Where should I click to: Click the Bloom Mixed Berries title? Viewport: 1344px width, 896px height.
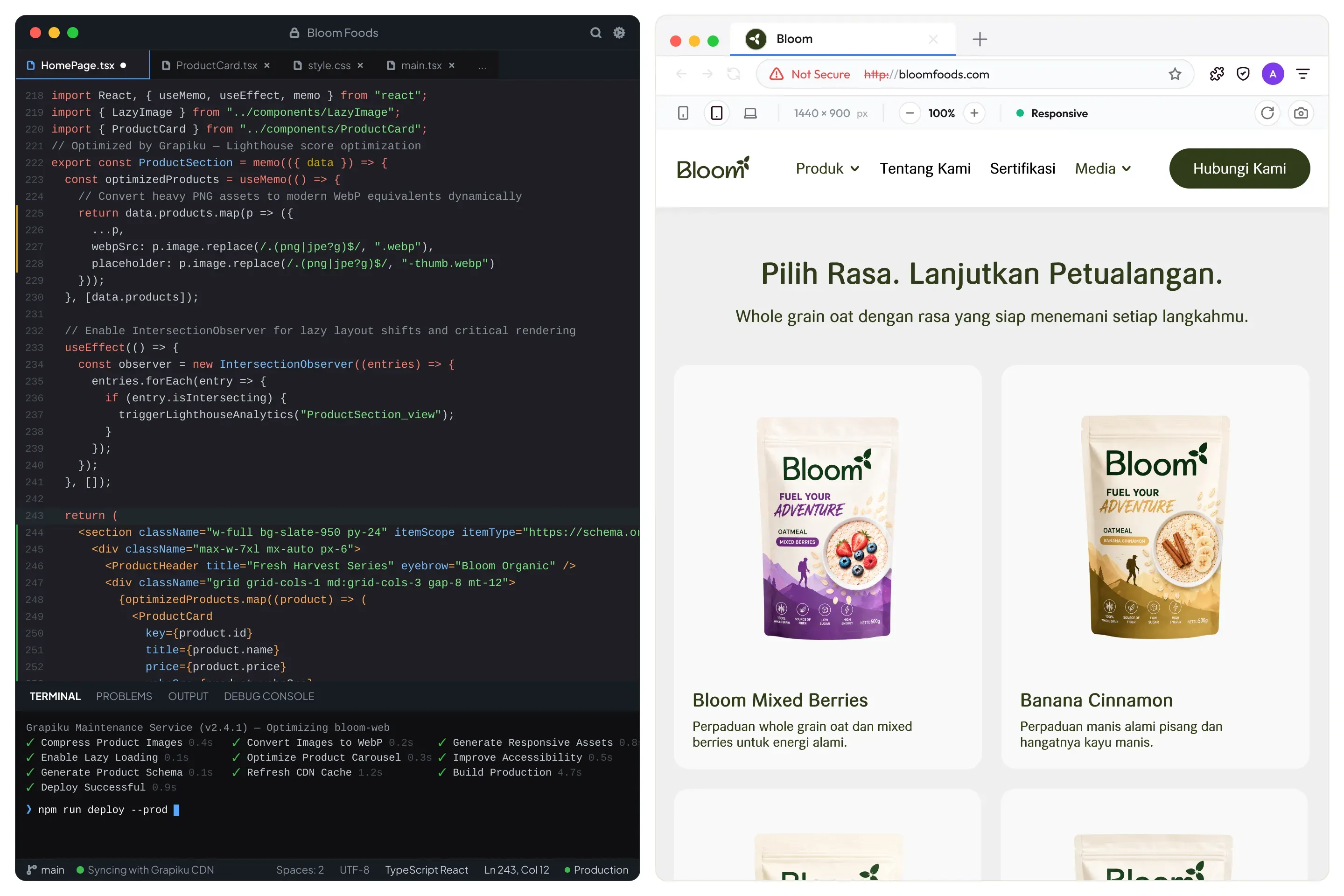pyautogui.click(x=780, y=700)
